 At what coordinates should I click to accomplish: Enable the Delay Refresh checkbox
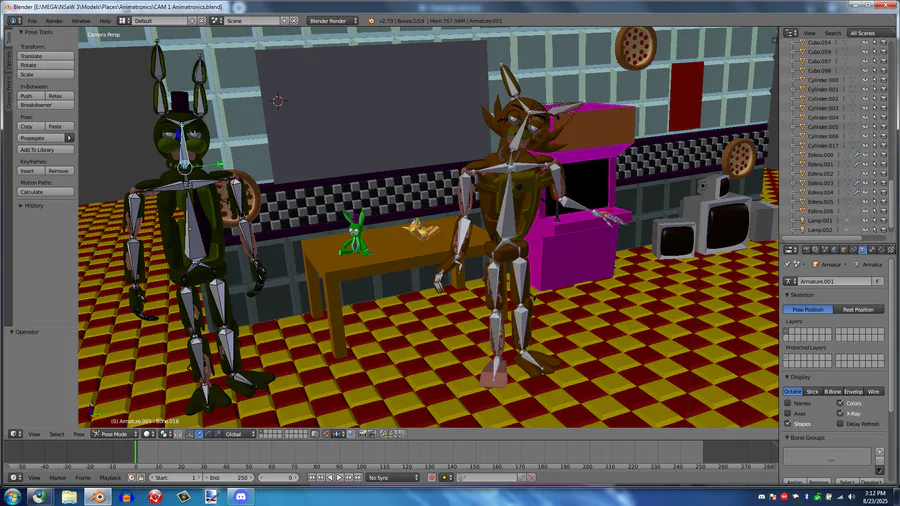coord(840,424)
